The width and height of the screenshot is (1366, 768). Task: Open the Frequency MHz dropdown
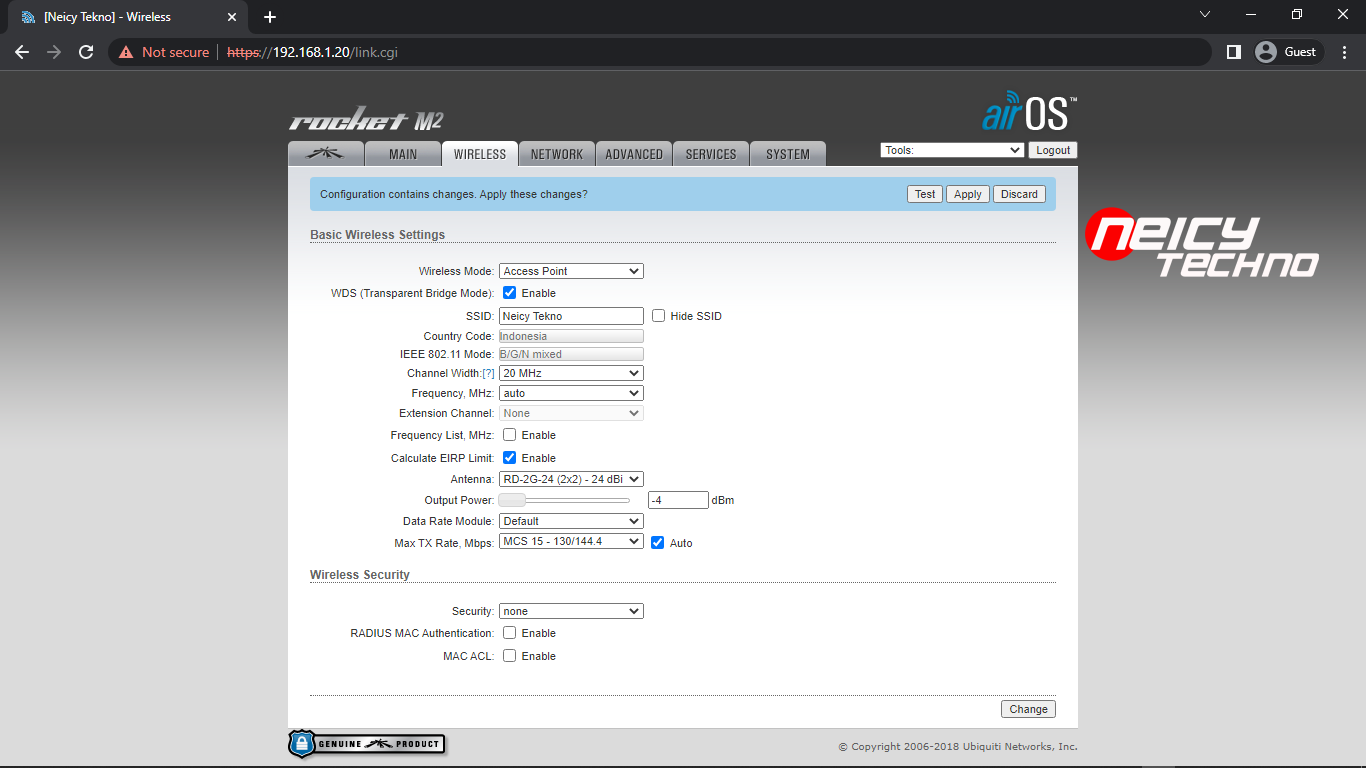pos(571,393)
